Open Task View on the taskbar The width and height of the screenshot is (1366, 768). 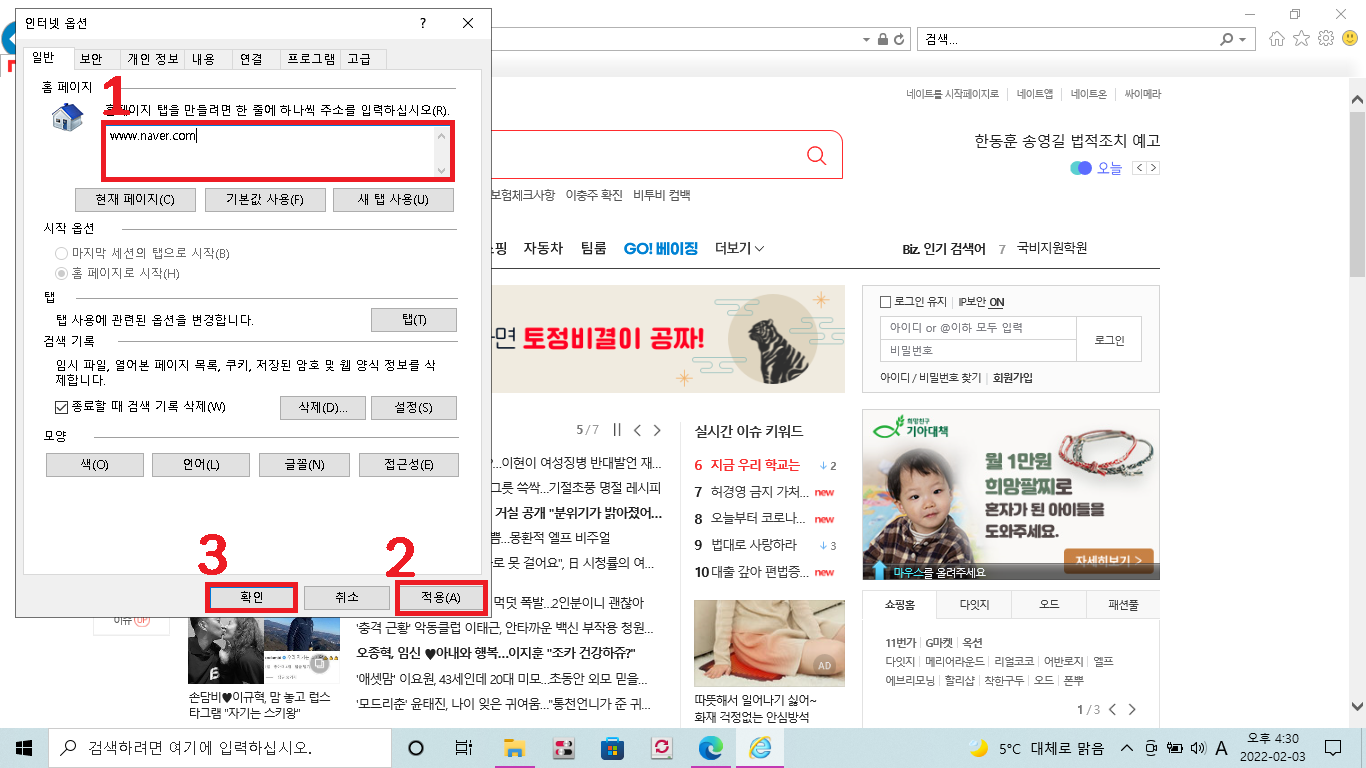click(464, 747)
